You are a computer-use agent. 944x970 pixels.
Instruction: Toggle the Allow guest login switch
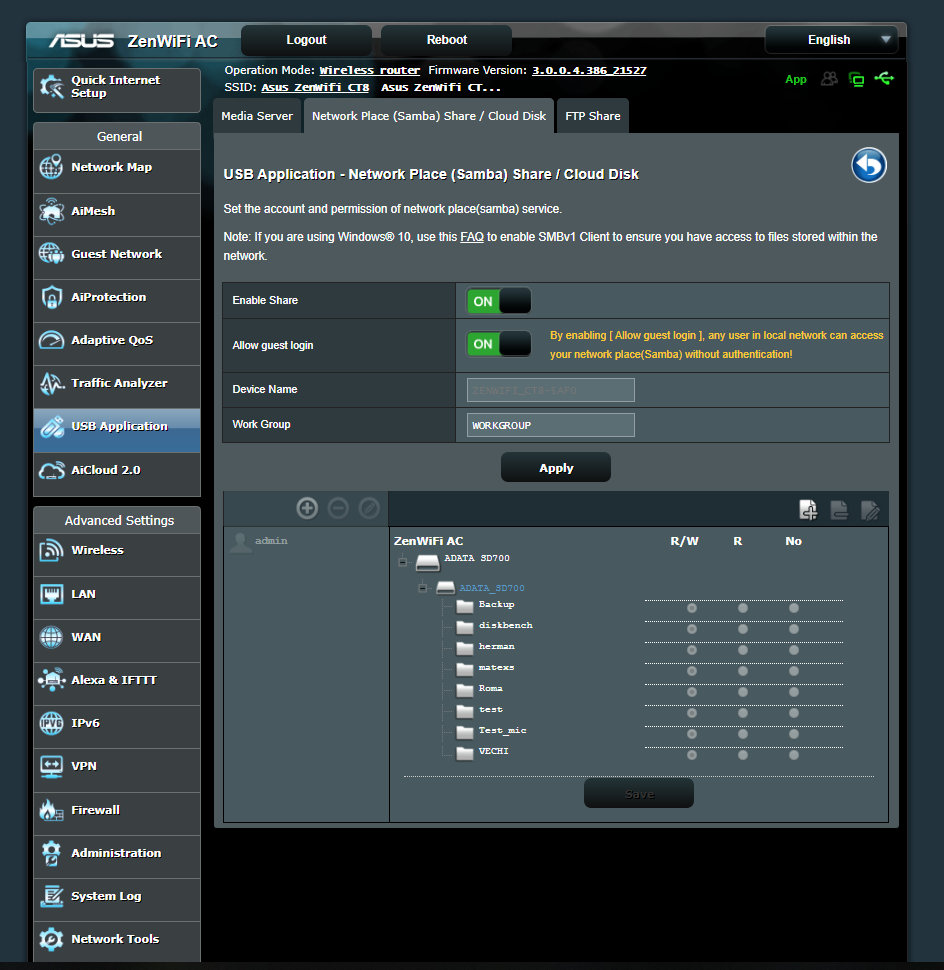499,344
